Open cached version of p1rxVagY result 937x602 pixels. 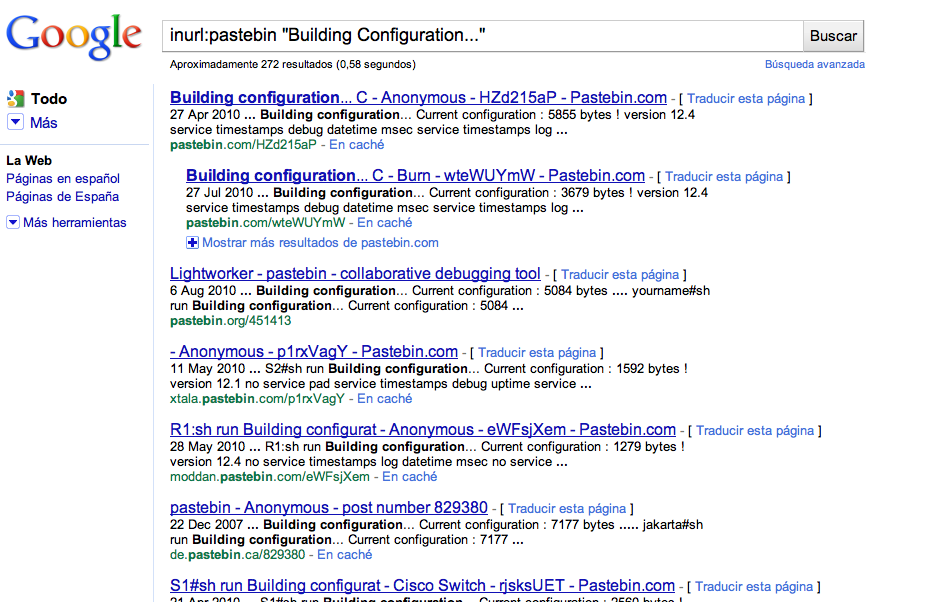tap(385, 399)
